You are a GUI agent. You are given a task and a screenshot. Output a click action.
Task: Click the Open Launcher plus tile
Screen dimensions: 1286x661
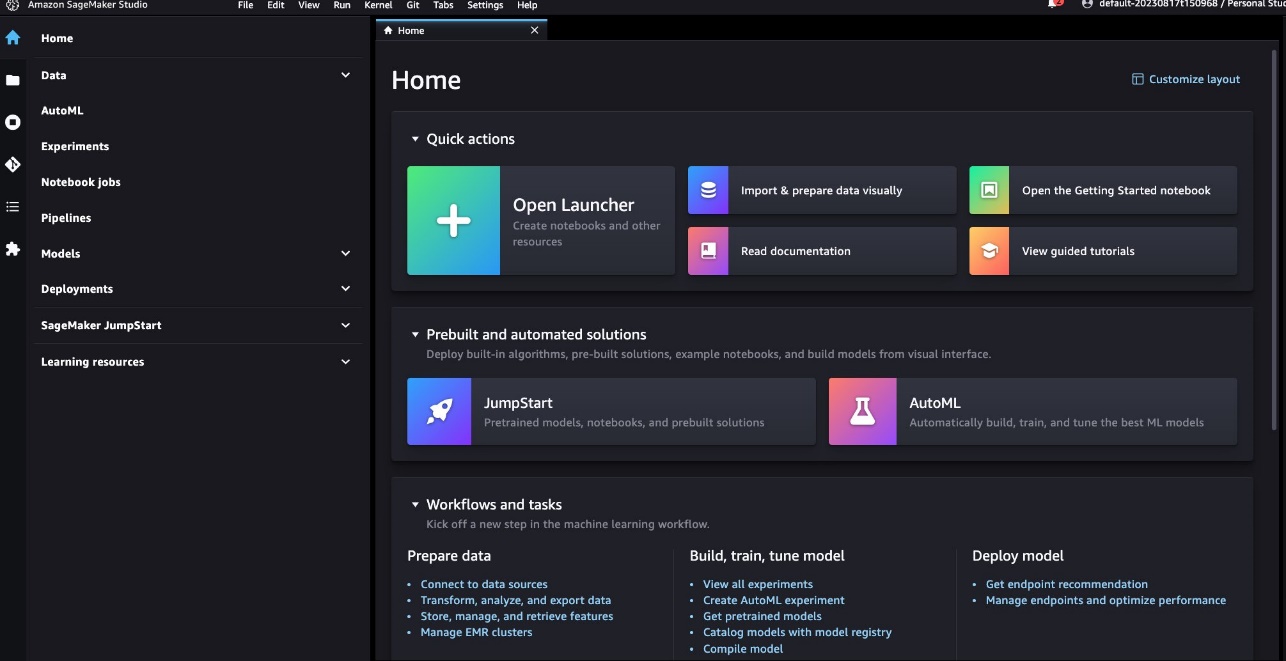[x=453, y=221]
